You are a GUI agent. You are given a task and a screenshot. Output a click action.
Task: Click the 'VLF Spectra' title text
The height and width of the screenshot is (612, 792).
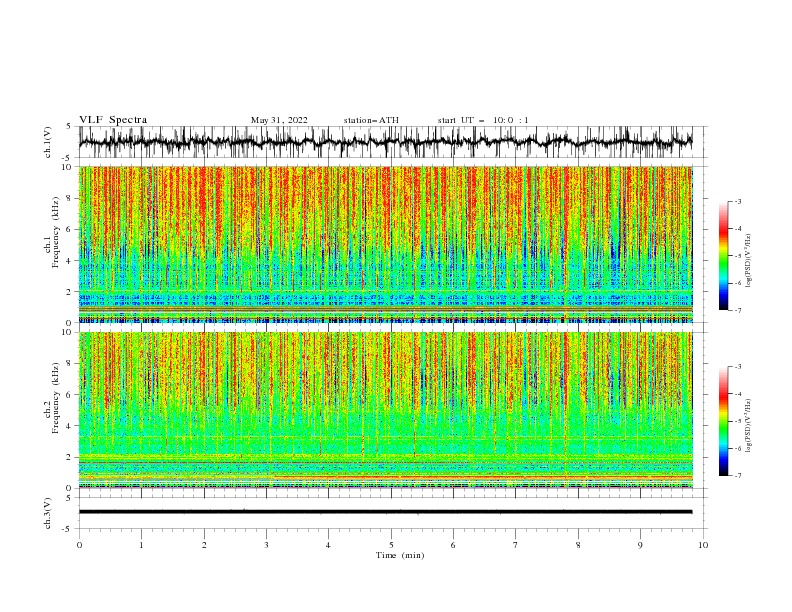pyautogui.click(x=113, y=120)
